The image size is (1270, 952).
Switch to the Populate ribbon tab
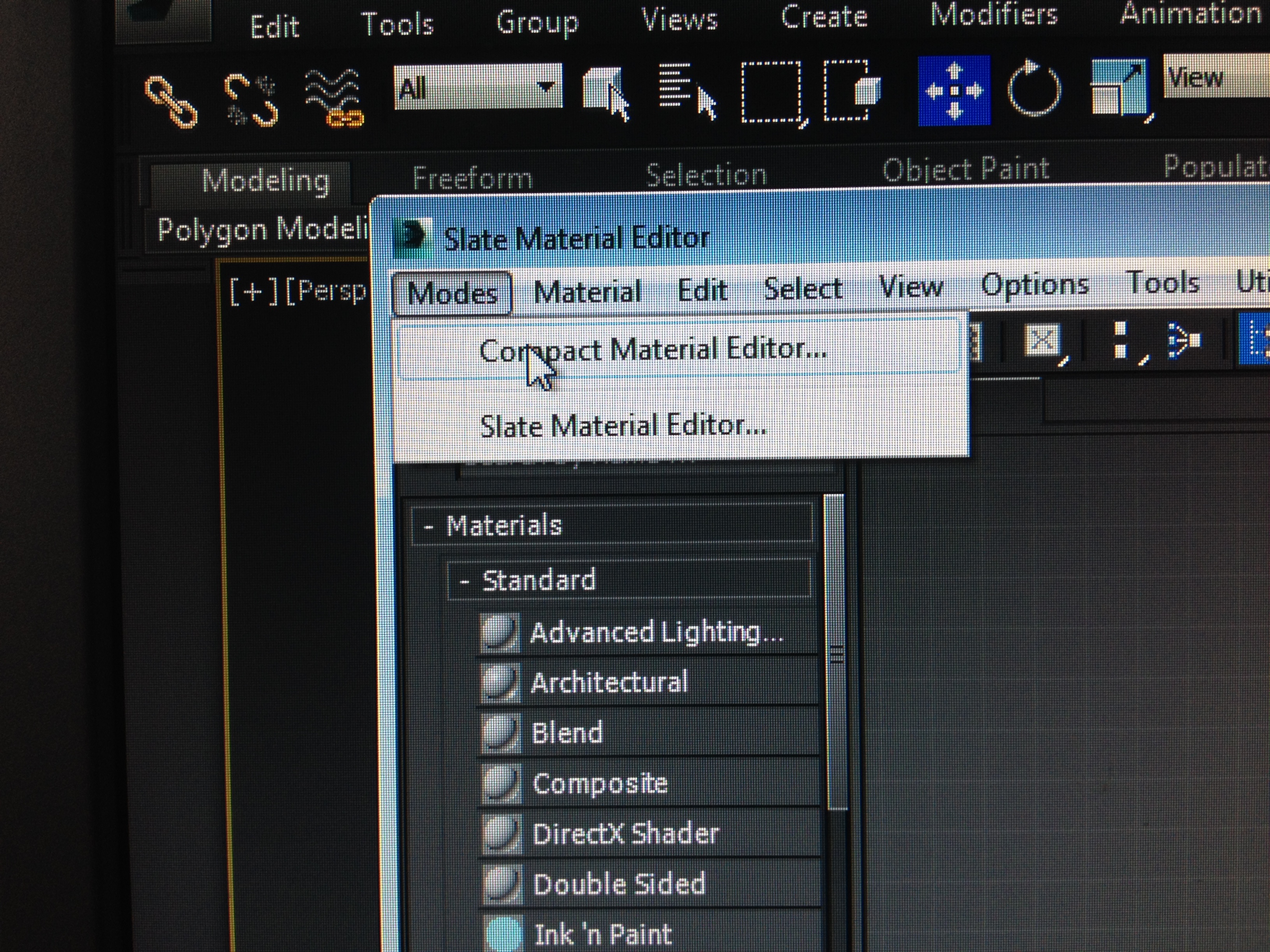click(x=1216, y=166)
